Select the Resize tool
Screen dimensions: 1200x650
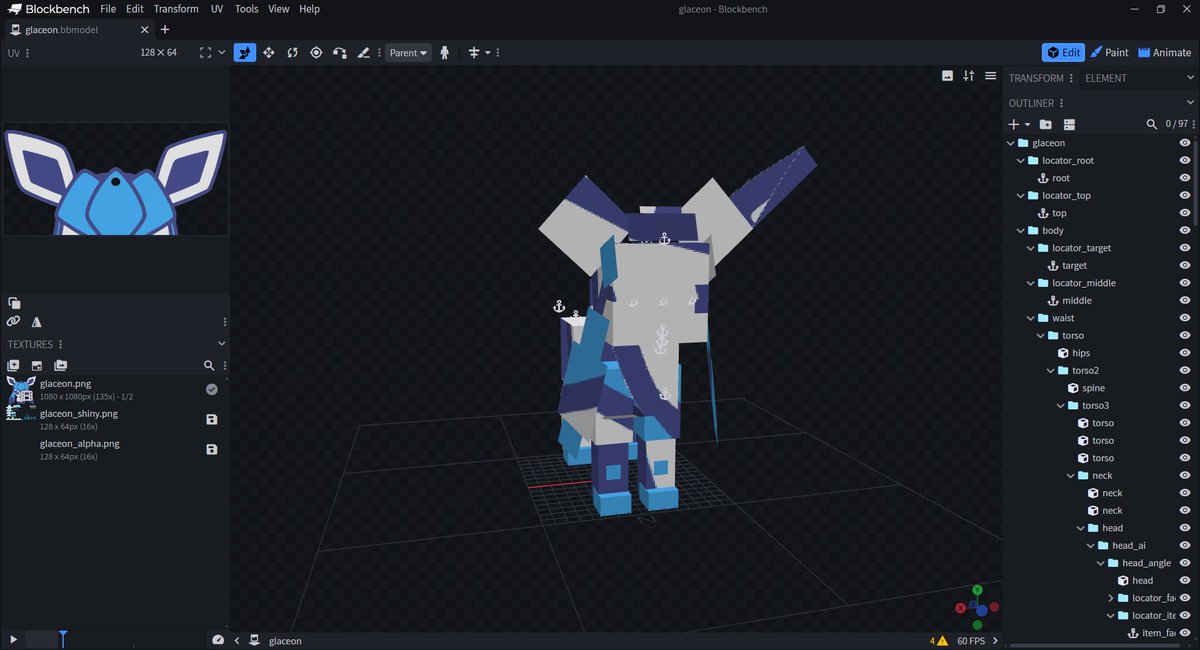269,52
